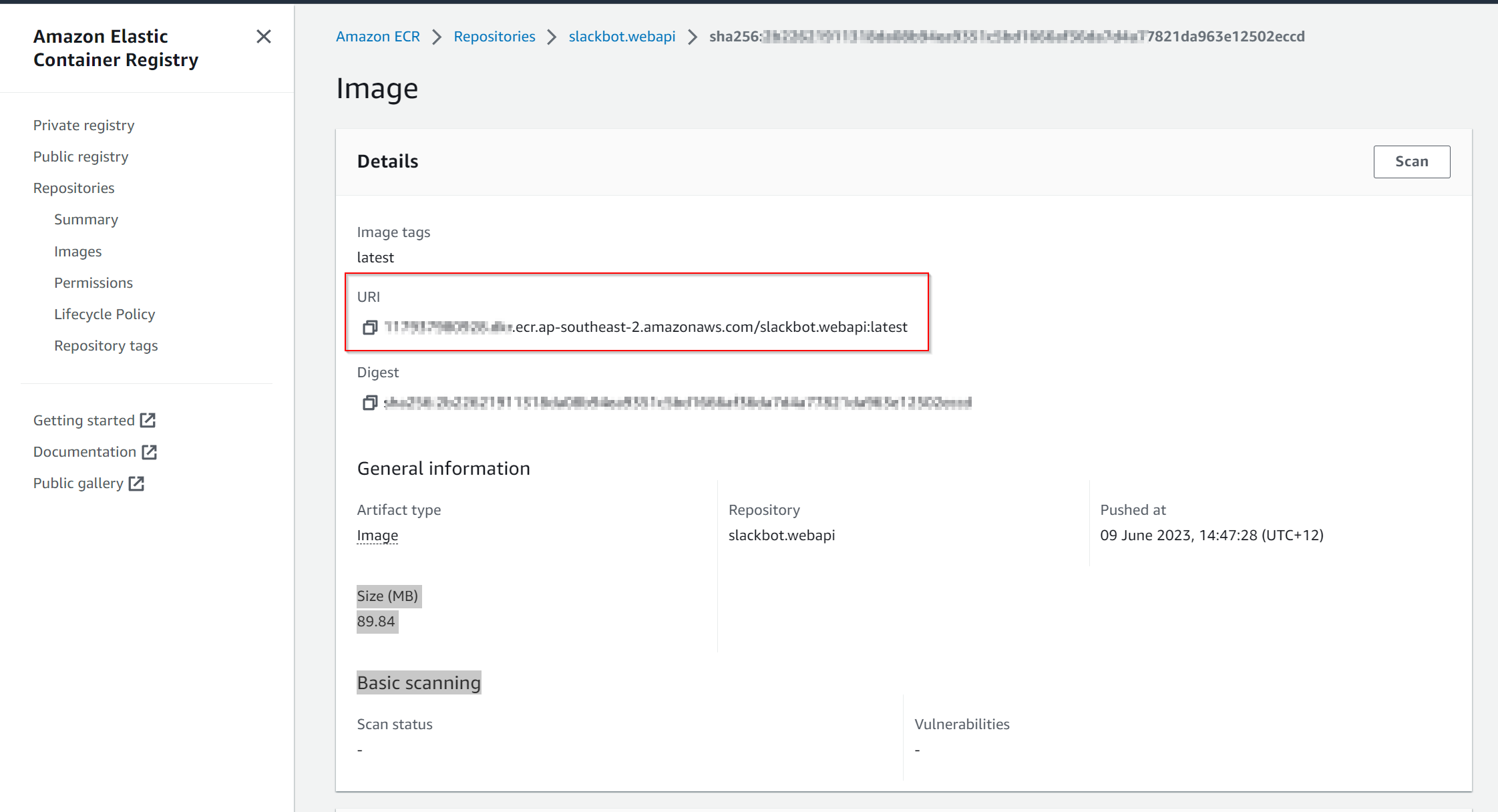Click Documentation external link icon
This screenshot has width=1498, height=812.
click(x=150, y=452)
